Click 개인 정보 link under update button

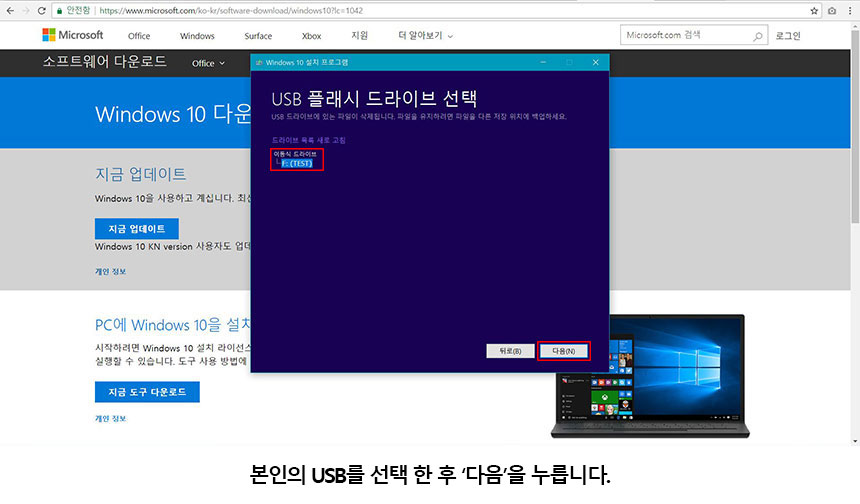pyautogui.click(x=110, y=271)
